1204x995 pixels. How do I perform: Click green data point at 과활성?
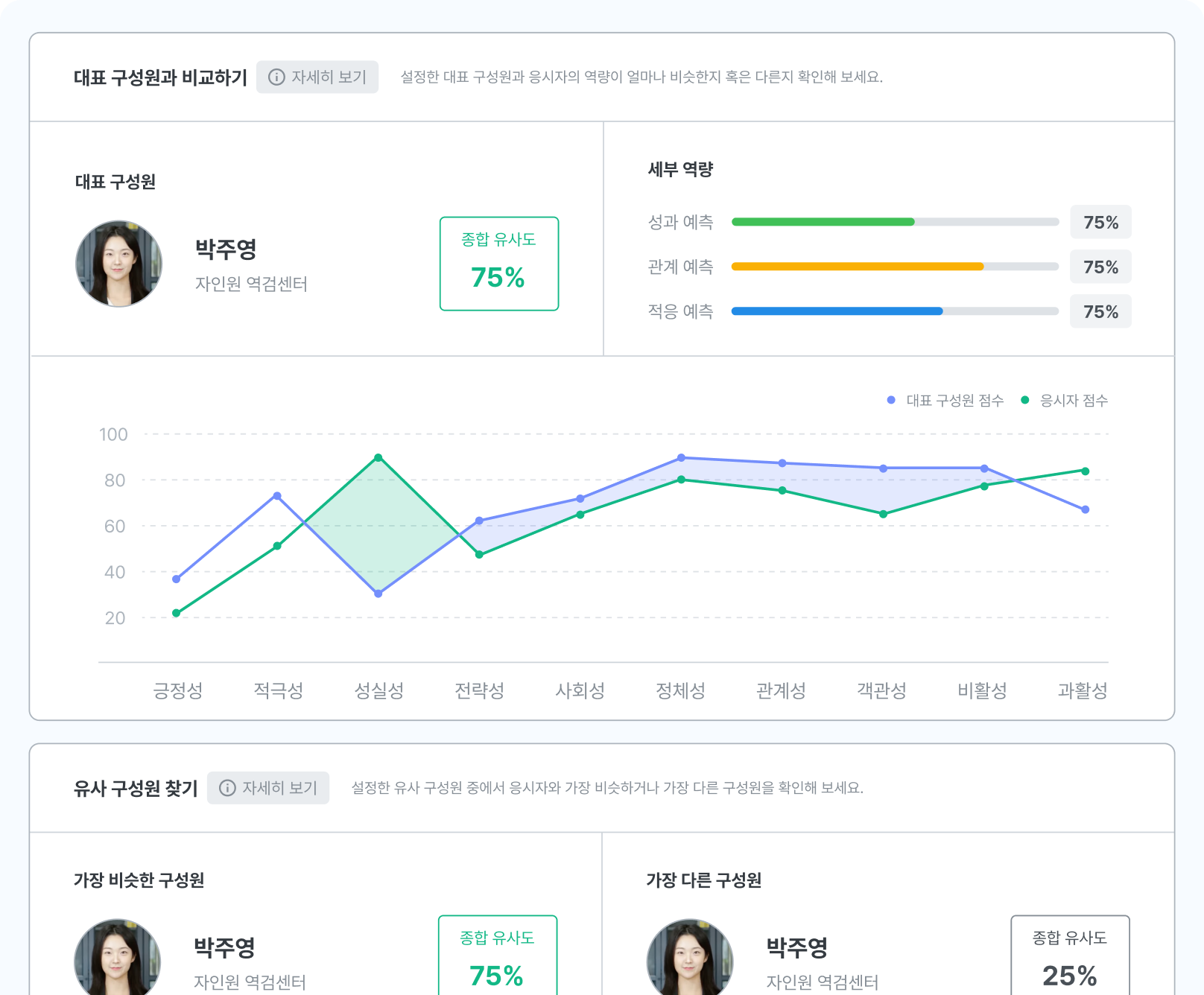point(1085,471)
